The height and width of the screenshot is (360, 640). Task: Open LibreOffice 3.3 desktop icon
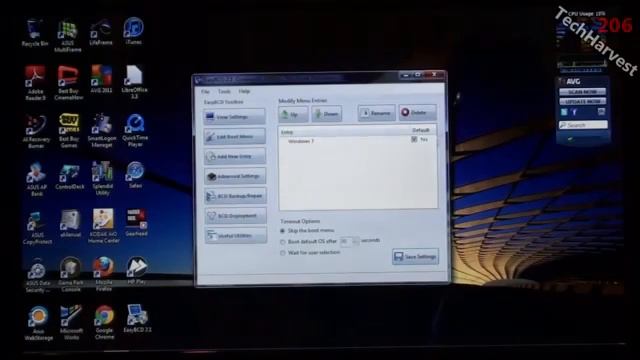[x=134, y=82]
